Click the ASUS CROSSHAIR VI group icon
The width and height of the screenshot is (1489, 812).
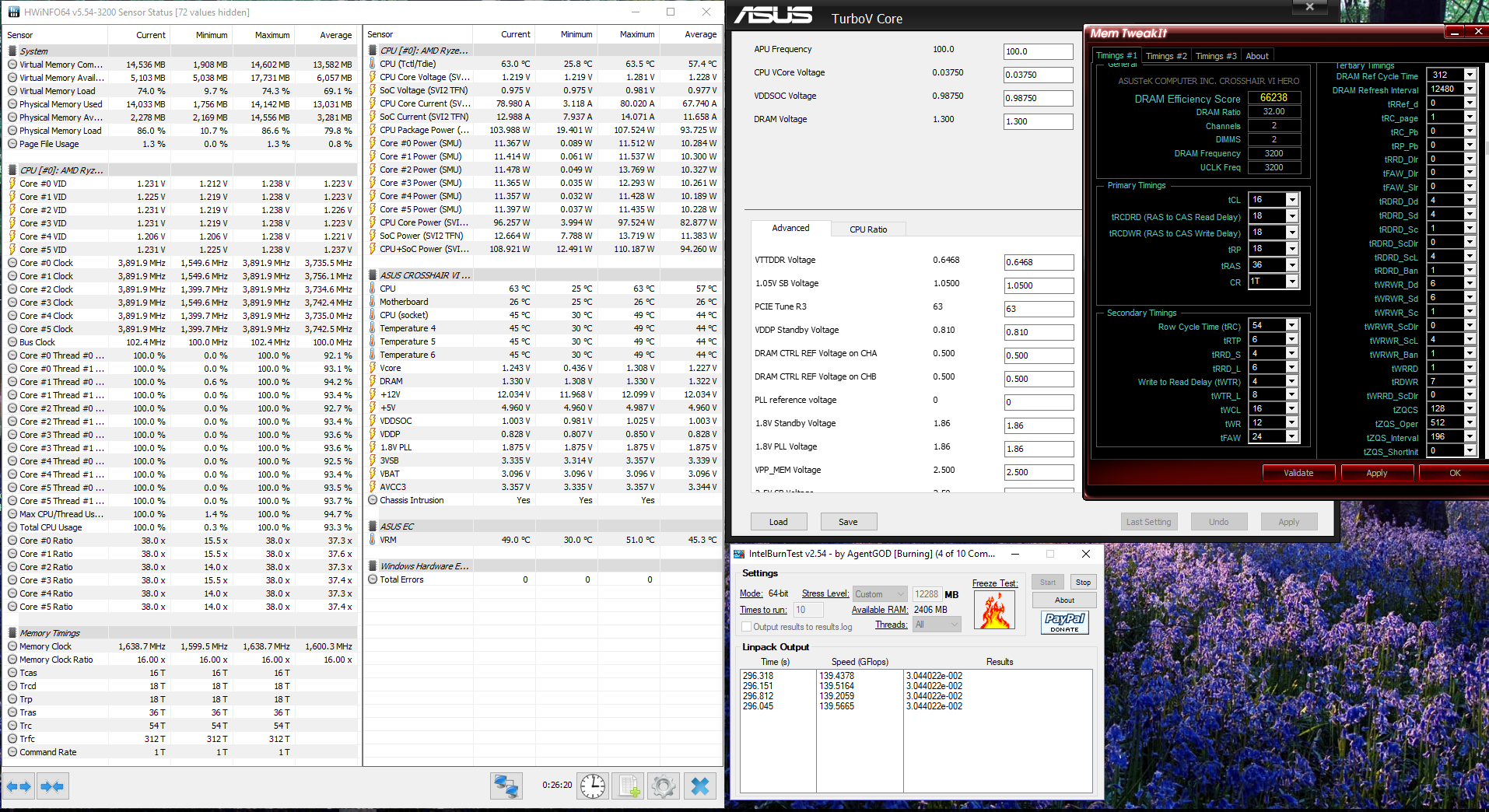coord(373,275)
